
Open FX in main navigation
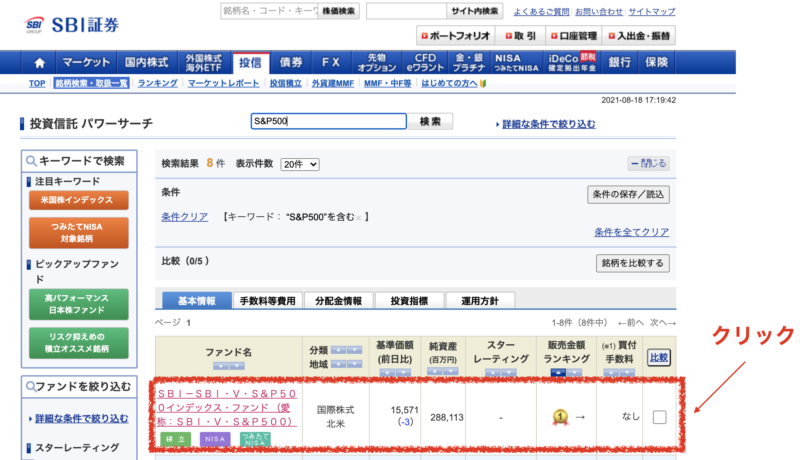coord(331,63)
